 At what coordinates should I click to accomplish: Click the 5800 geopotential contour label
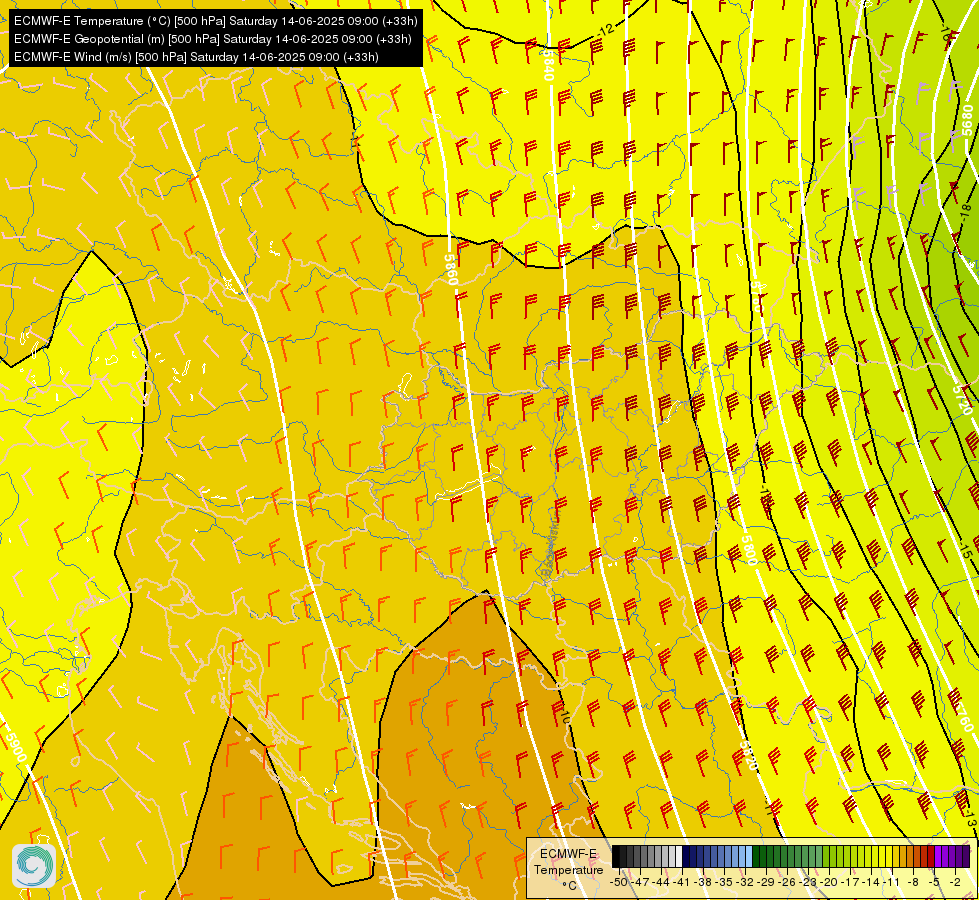749,550
